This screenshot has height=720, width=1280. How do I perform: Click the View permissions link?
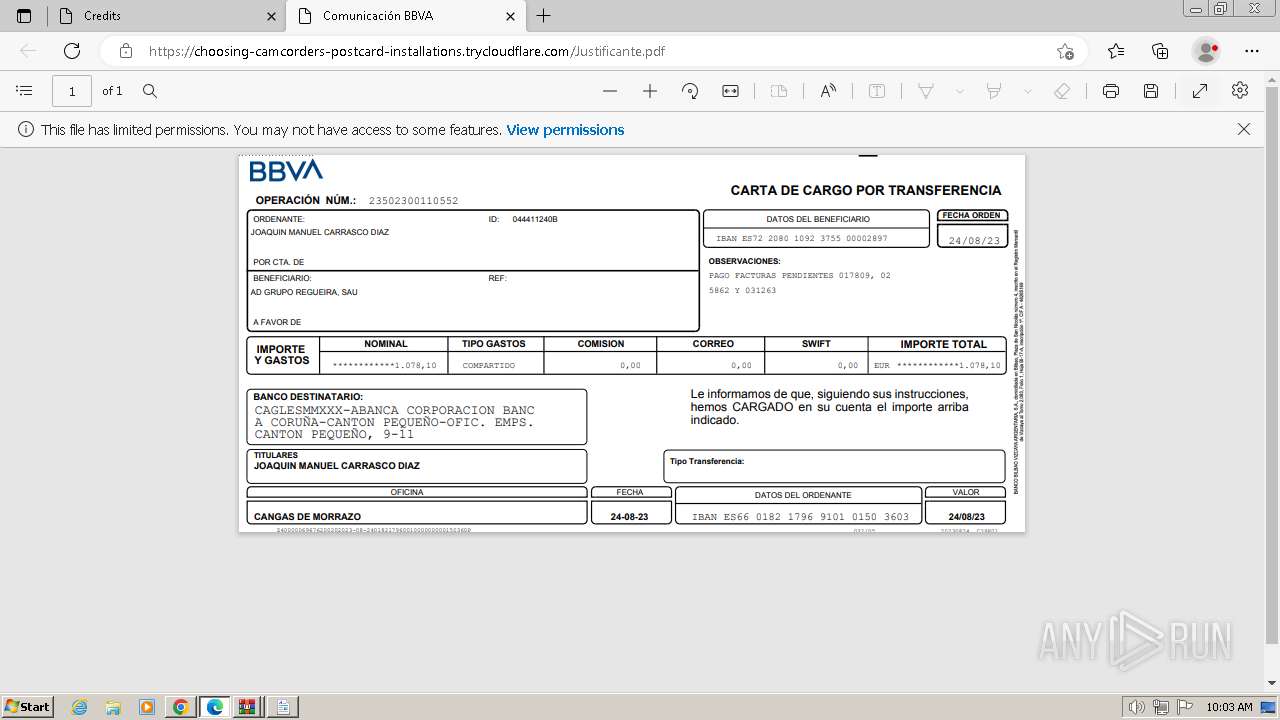[565, 130]
